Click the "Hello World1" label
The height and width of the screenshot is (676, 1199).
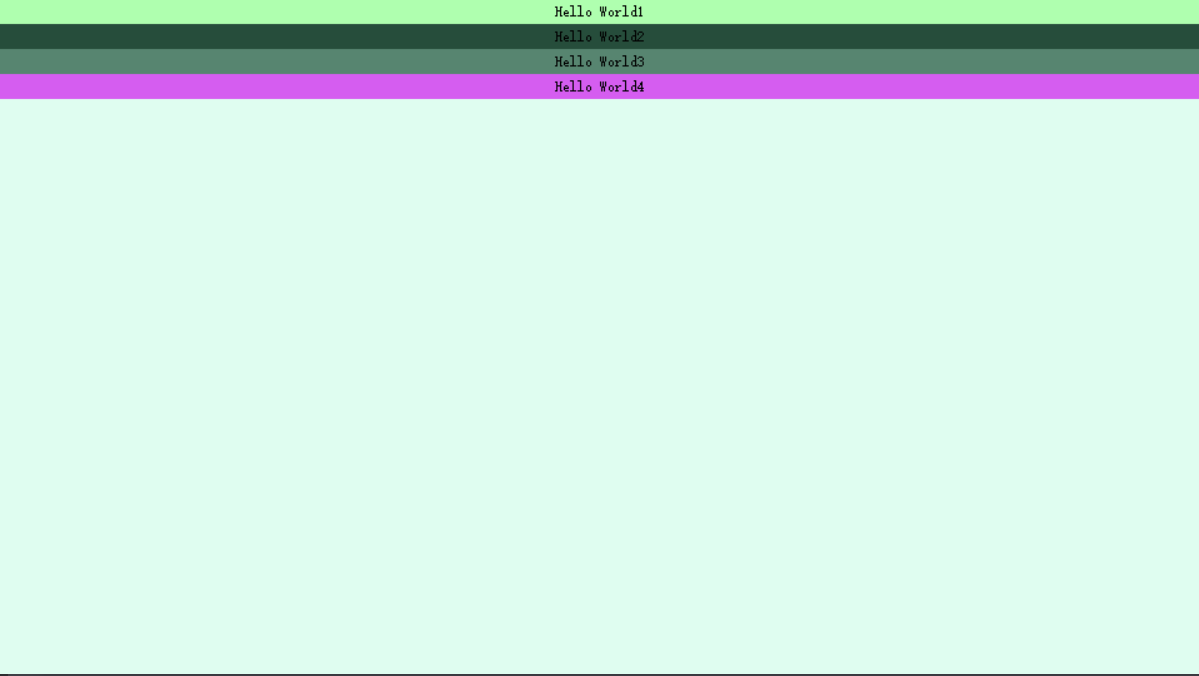tap(599, 12)
